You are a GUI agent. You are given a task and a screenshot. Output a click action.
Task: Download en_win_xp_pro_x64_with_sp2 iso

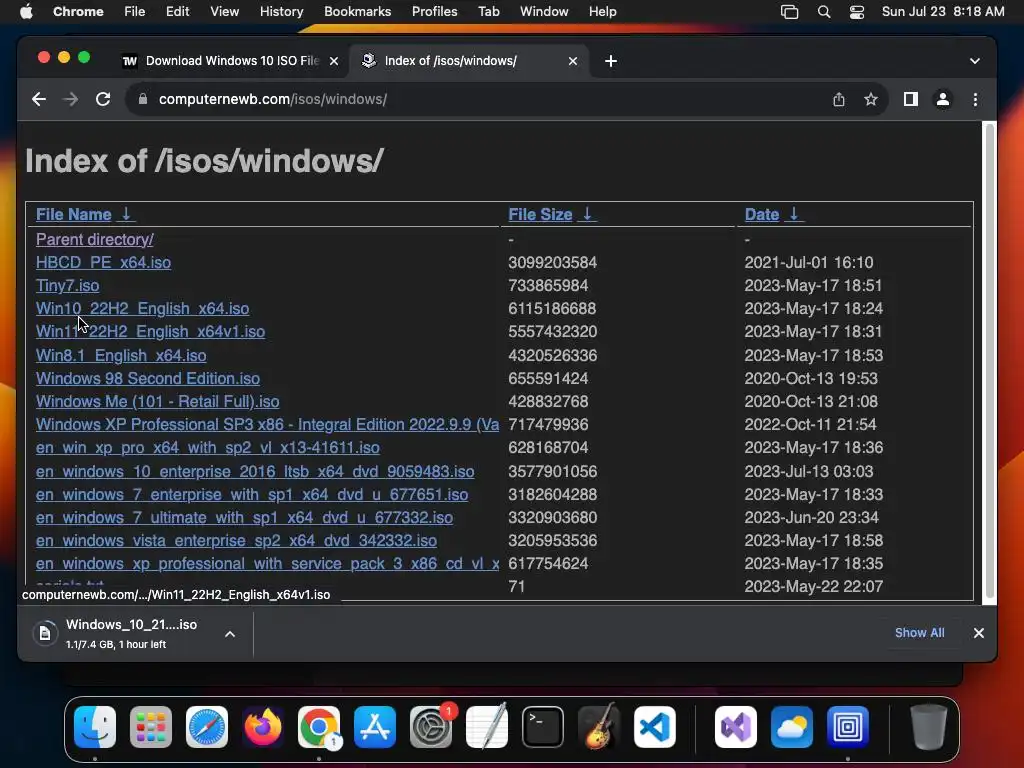click(x=208, y=447)
